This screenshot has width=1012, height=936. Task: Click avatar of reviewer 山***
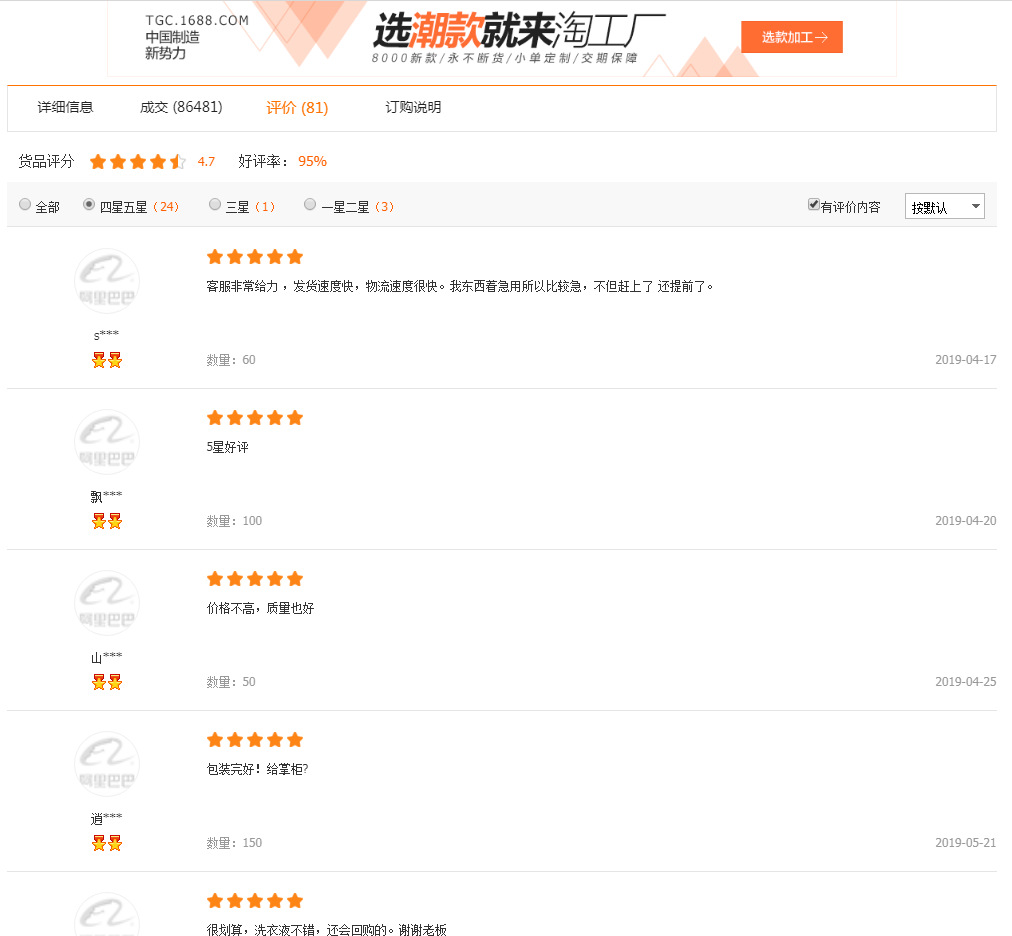(x=106, y=604)
